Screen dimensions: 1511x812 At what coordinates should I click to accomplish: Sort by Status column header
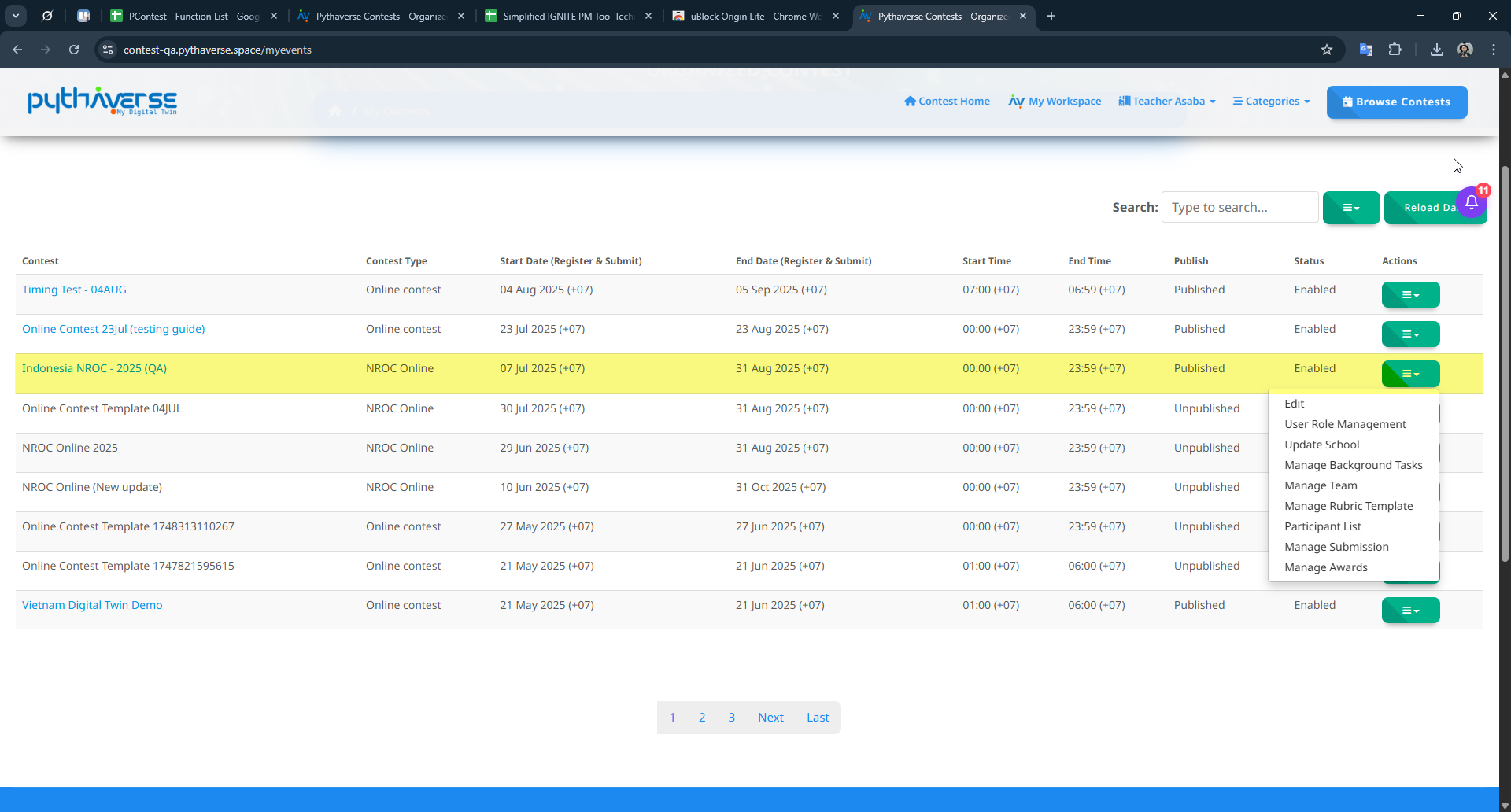point(1309,261)
